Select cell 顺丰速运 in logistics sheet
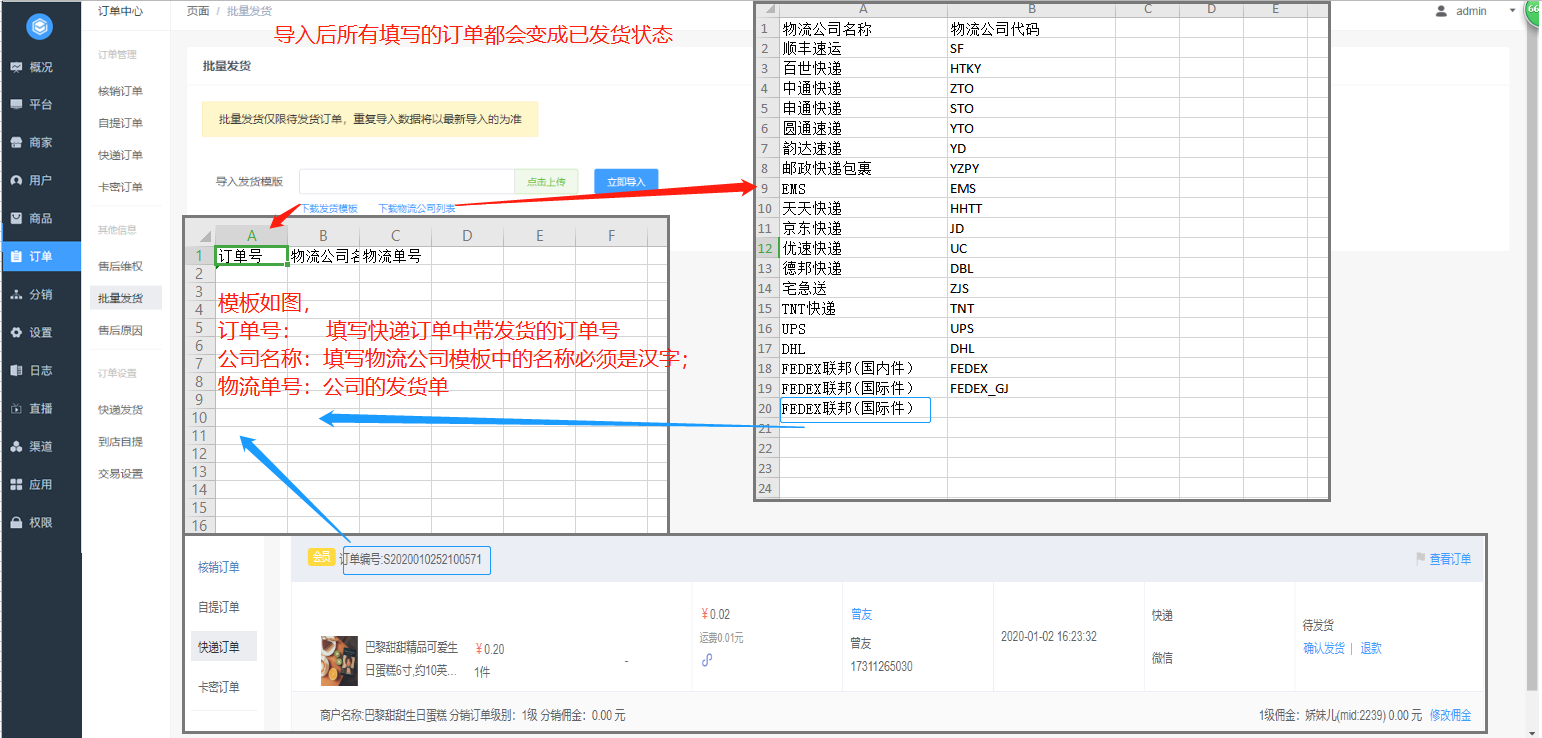The image size is (1542, 738). 863,48
